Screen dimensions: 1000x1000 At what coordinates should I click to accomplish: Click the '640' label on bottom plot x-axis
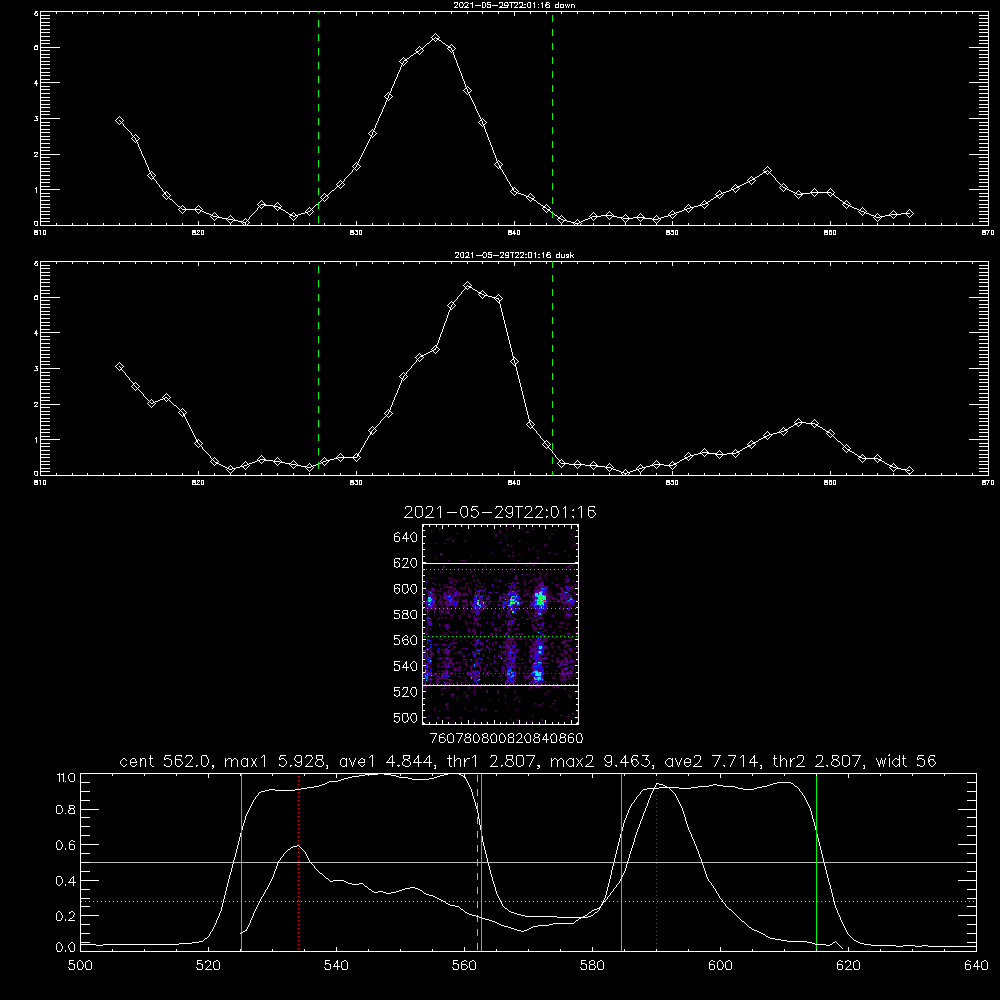point(976,966)
